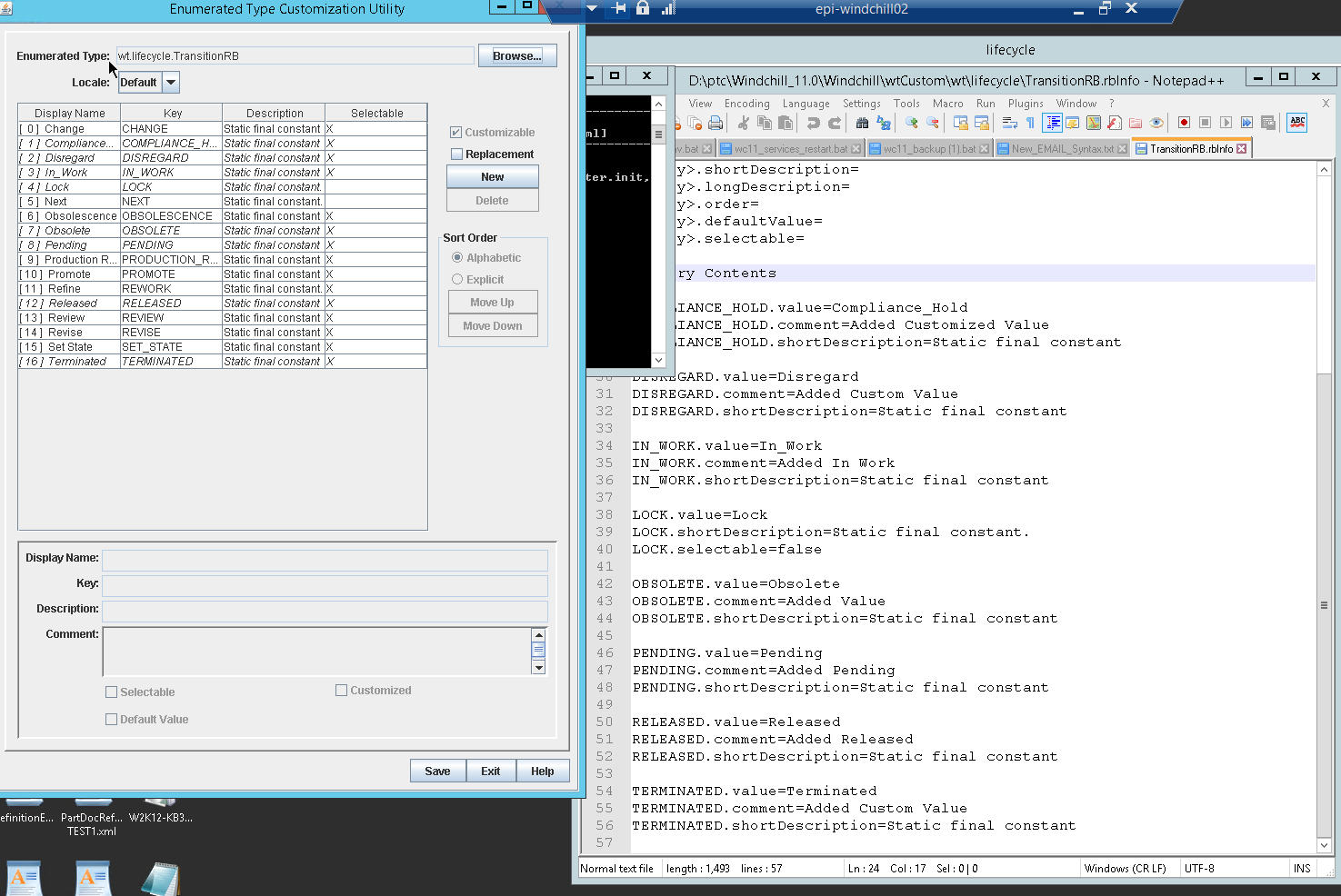Enable the Replacement checkbox
The height and width of the screenshot is (896, 1341).
456,154
